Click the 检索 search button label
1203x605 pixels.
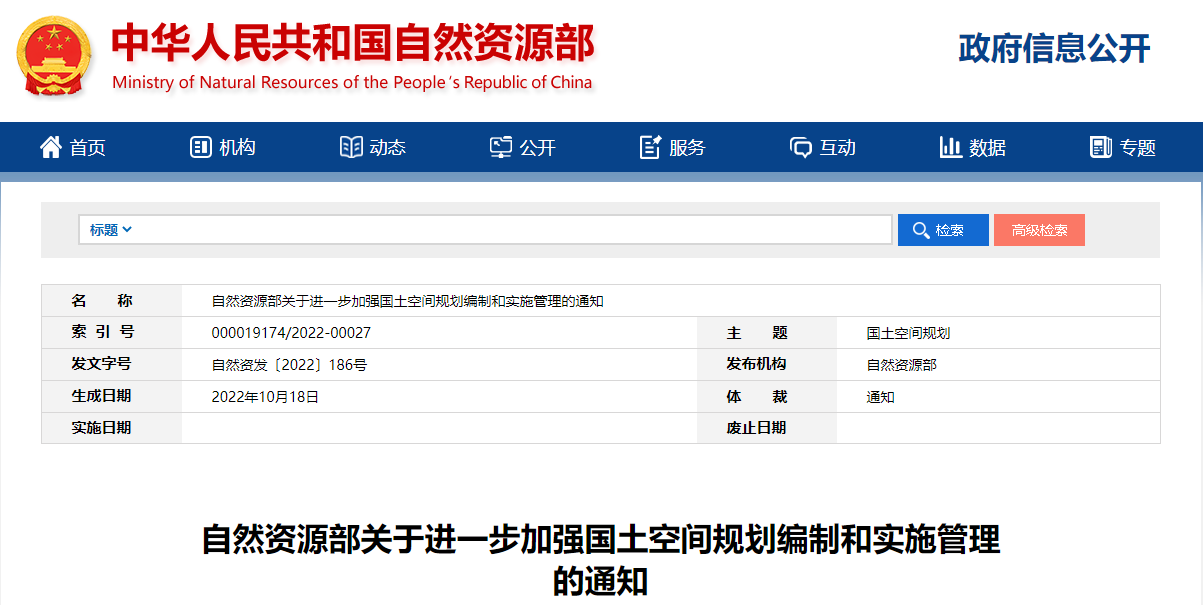(950, 230)
